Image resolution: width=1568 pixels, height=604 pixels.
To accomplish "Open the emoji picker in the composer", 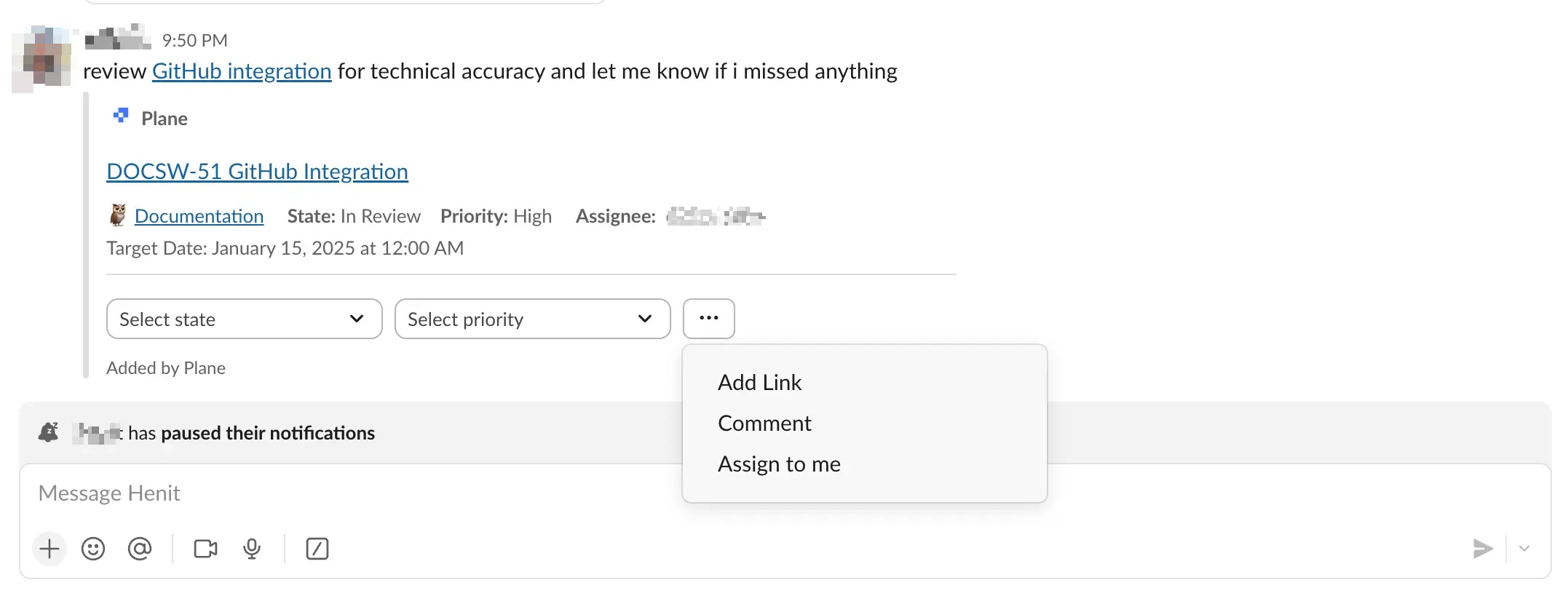I will [94, 549].
